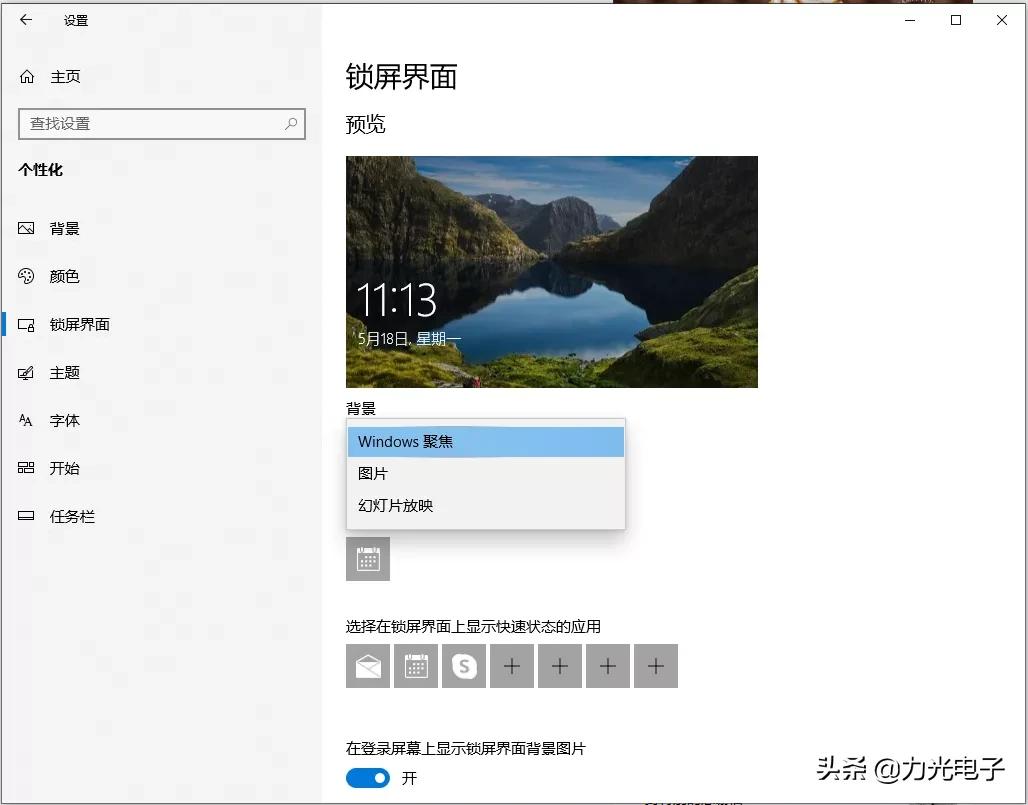Screen dimensions: 1028x805
Task: Select the 背景 (Background) sidebar icon
Action: [x=25, y=228]
